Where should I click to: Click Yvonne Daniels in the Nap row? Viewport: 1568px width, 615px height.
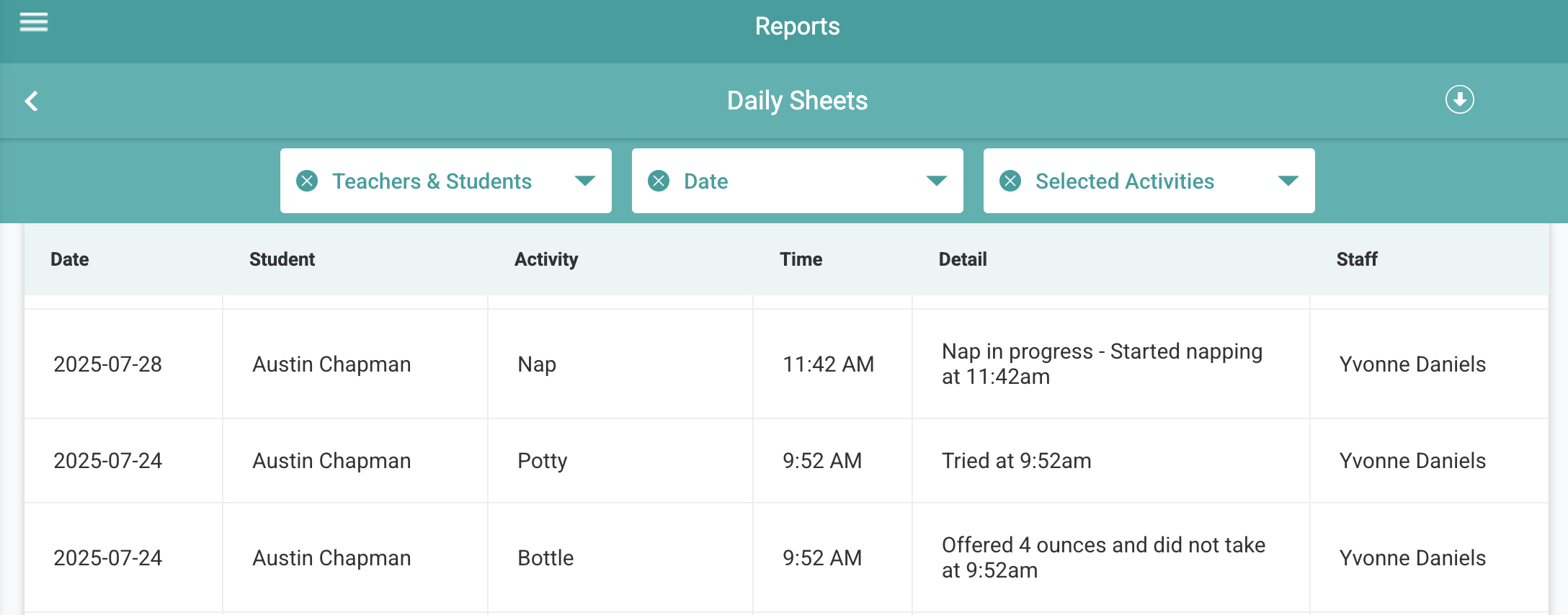[1412, 364]
